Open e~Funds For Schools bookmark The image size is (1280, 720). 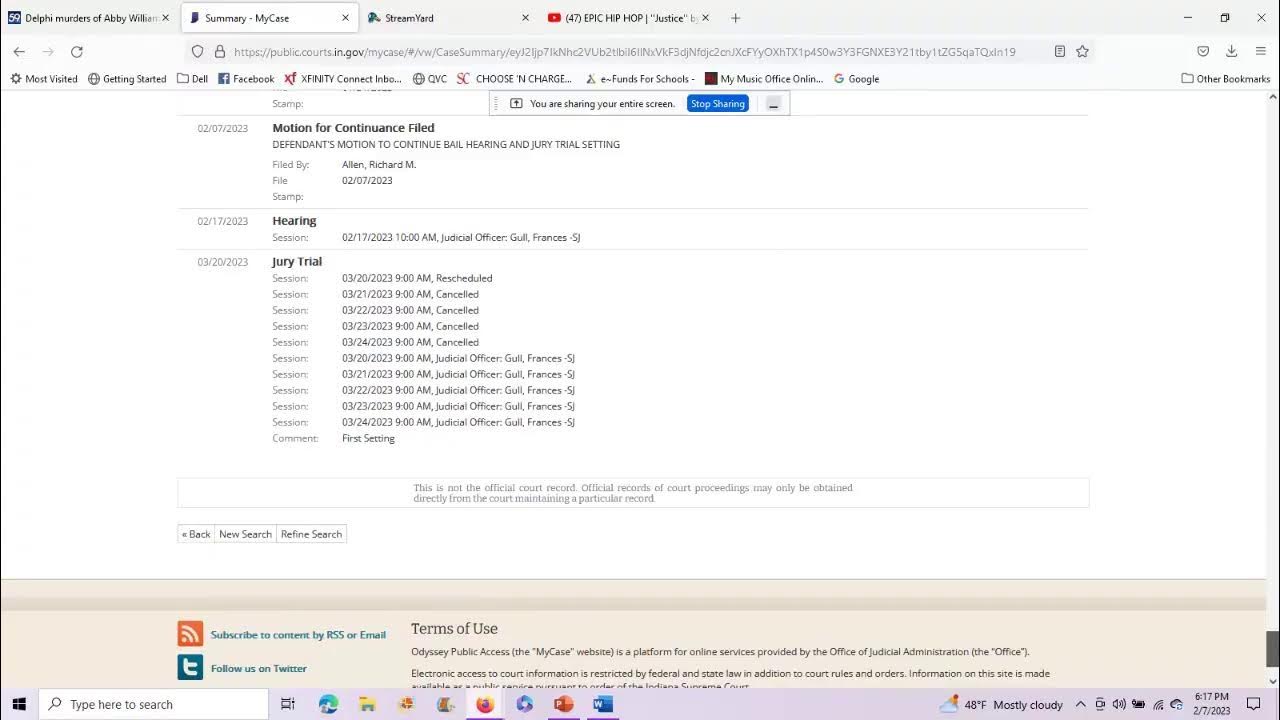click(x=640, y=79)
